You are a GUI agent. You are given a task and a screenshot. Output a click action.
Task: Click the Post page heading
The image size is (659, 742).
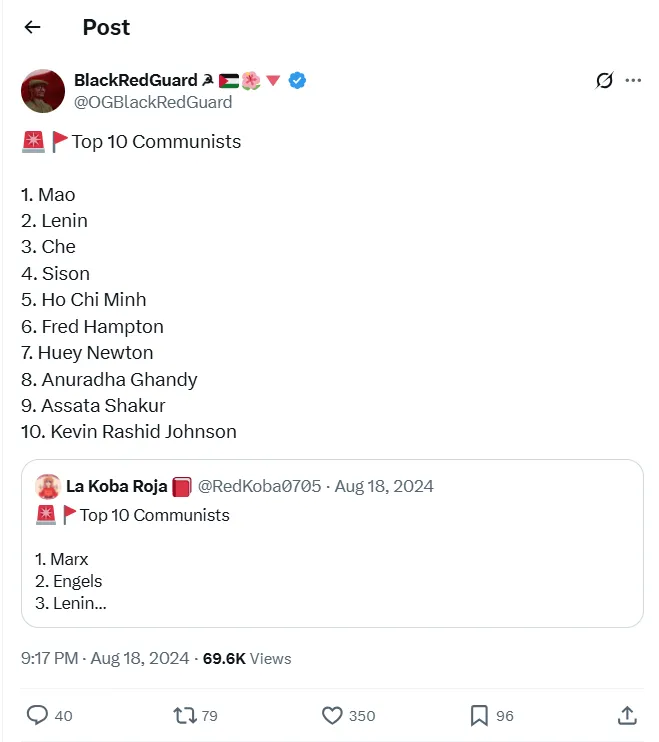106,27
